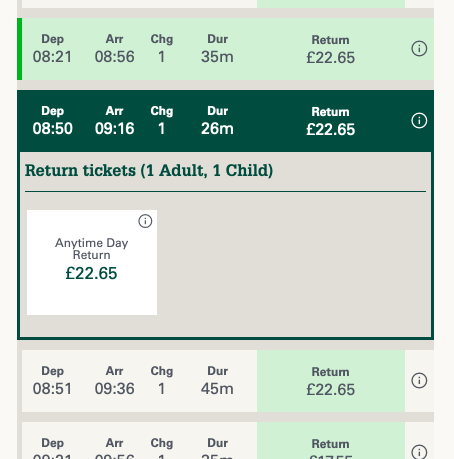This screenshot has width=454, height=459.
Task: Open info icon on bottom partially visible row
Action: [x=419, y=452]
